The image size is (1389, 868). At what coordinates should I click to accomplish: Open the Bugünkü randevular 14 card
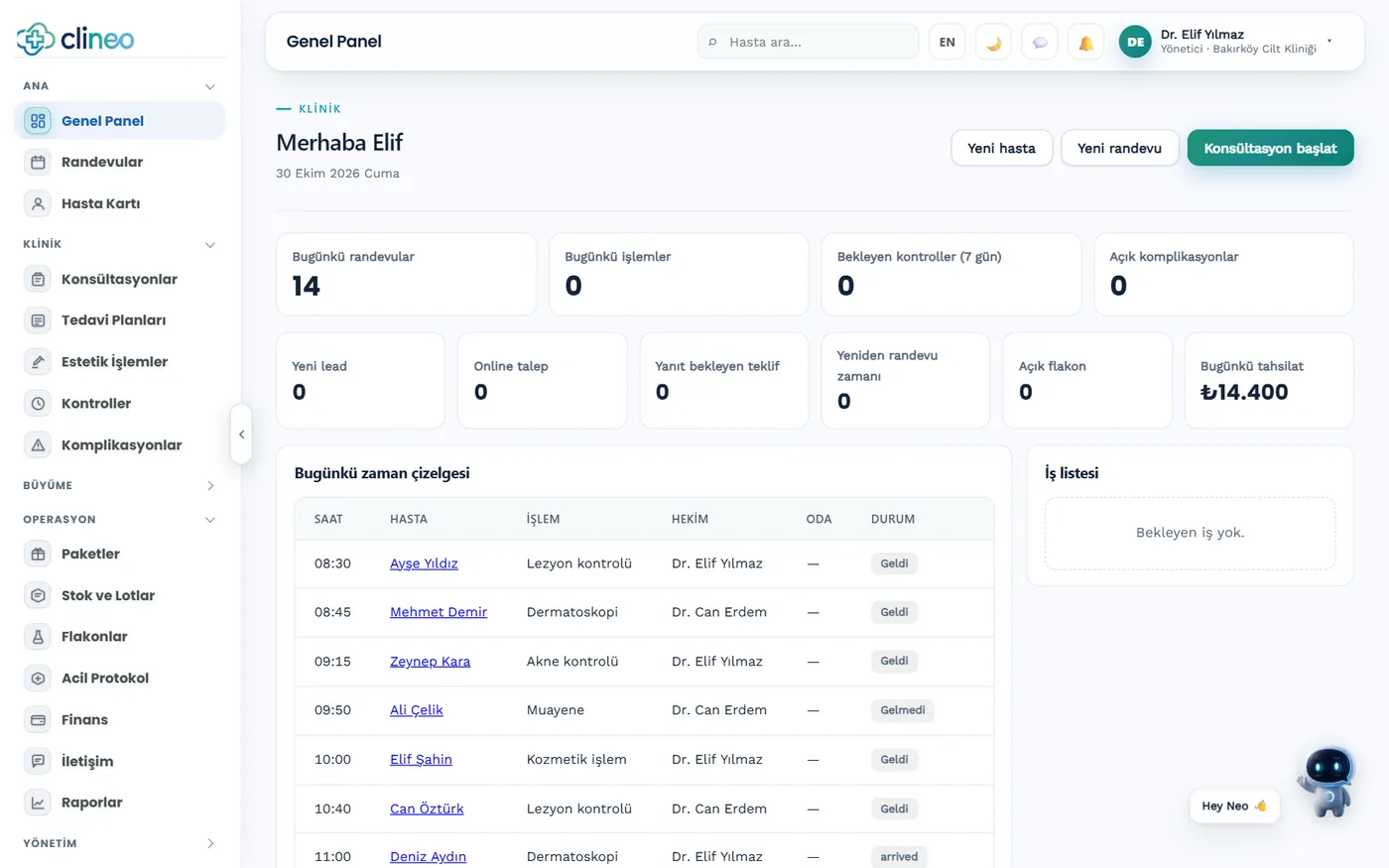tap(406, 275)
